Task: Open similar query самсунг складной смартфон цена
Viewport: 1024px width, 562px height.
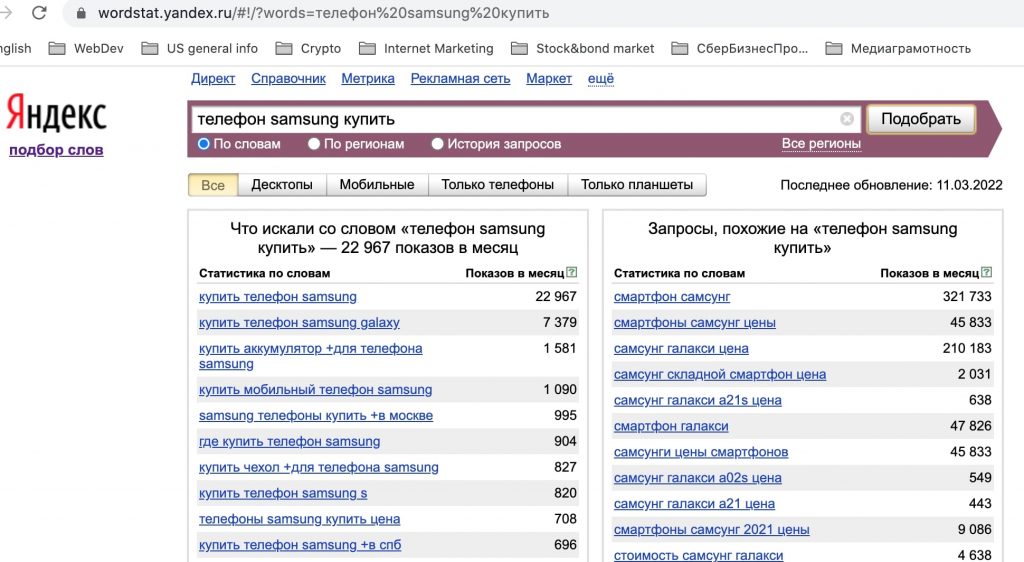Action: click(720, 375)
